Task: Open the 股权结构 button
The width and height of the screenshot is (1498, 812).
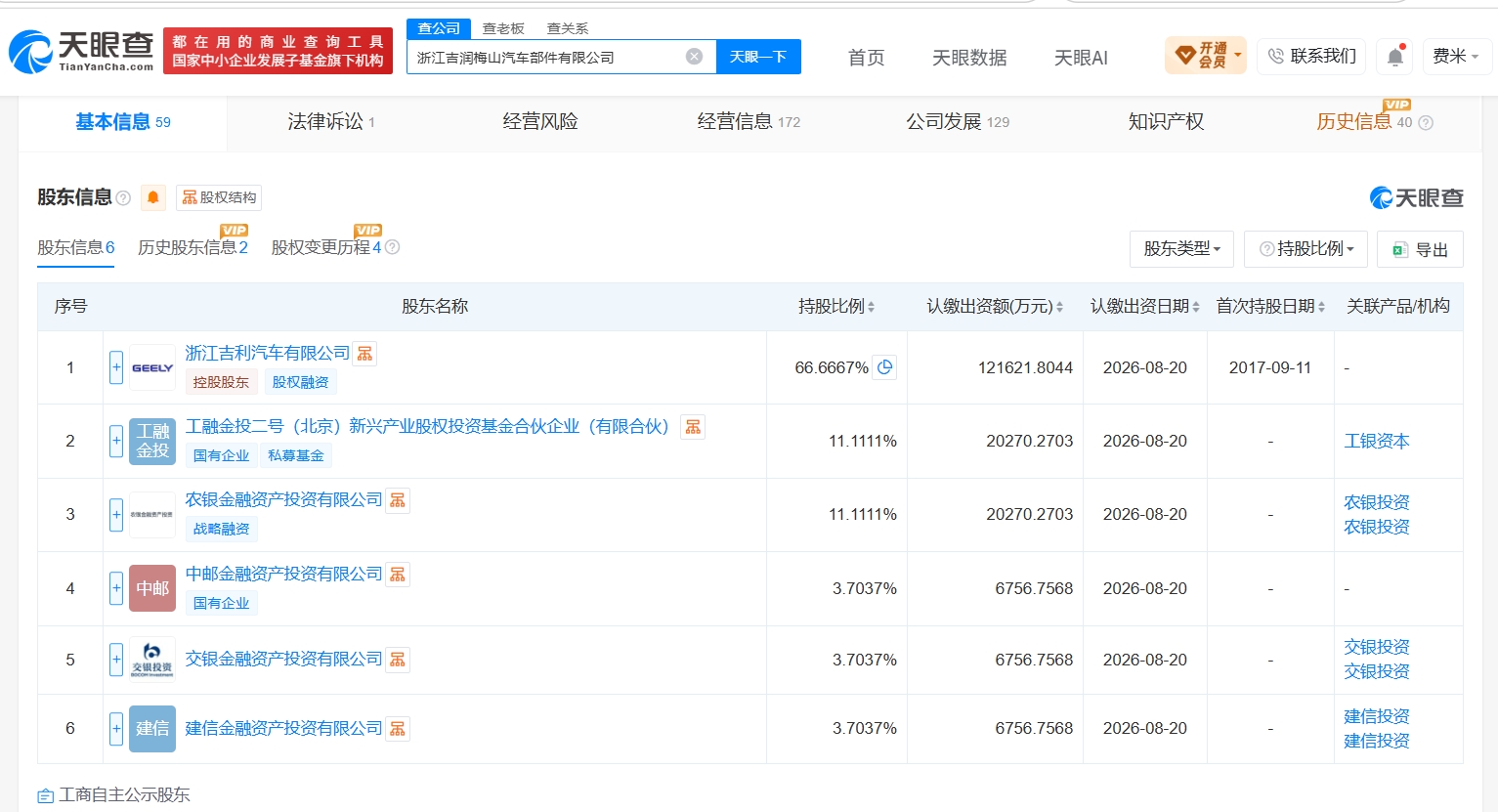Action: (x=219, y=197)
